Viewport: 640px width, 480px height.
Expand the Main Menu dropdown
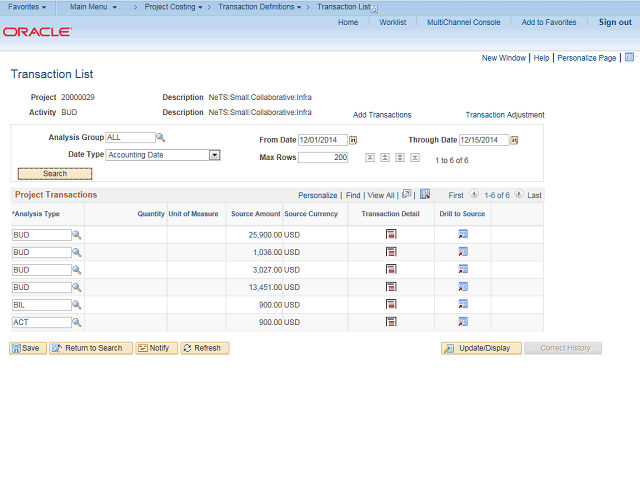tap(93, 7)
